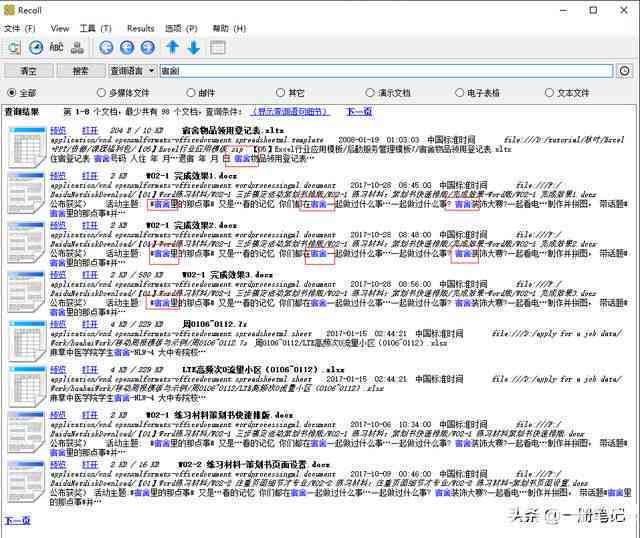The height and width of the screenshot is (538, 640).
Task: Click the 清空 clear button
Action: (x=29, y=71)
